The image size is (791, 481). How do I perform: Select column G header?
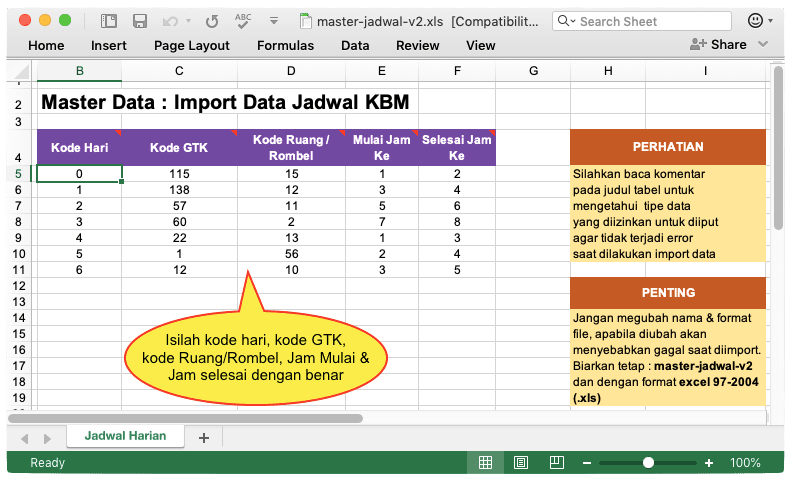point(533,71)
